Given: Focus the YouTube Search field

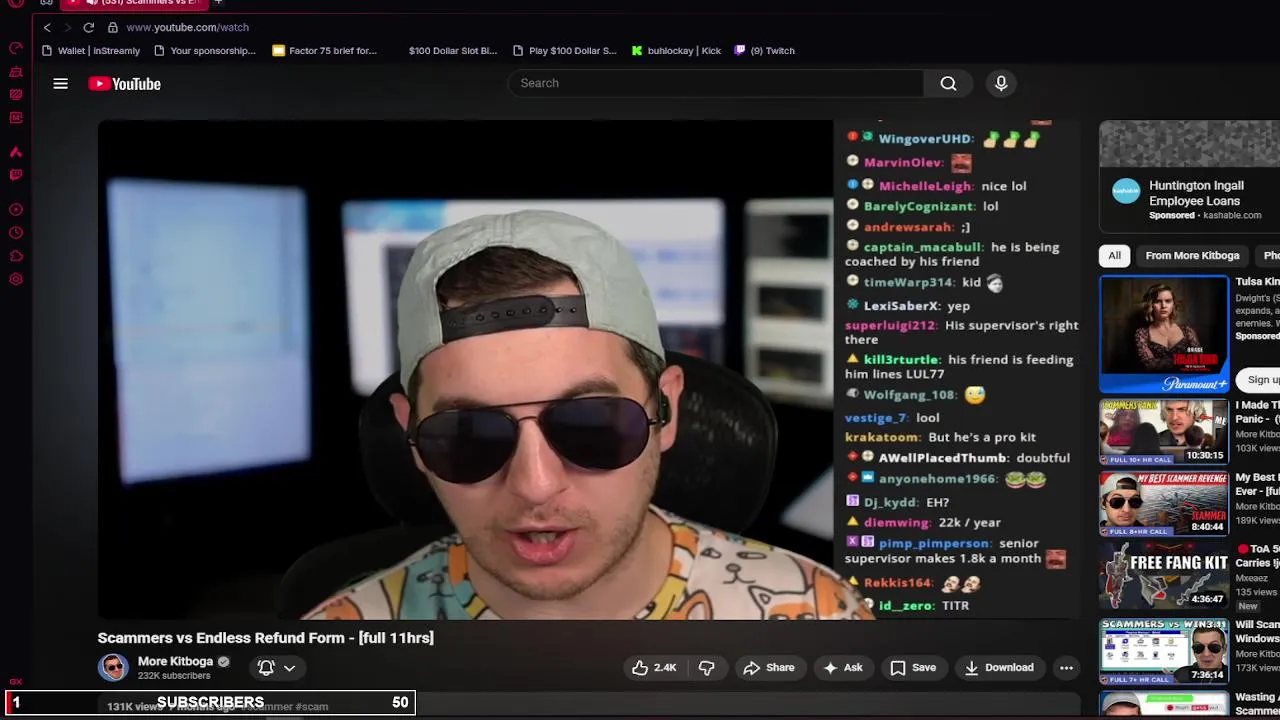Looking at the screenshot, I should [x=716, y=83].
